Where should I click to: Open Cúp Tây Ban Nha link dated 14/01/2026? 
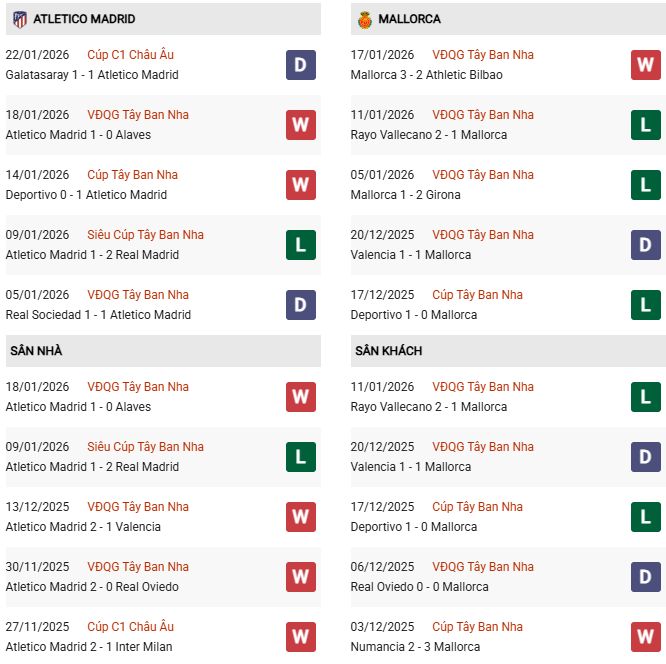tap(132, 175)
